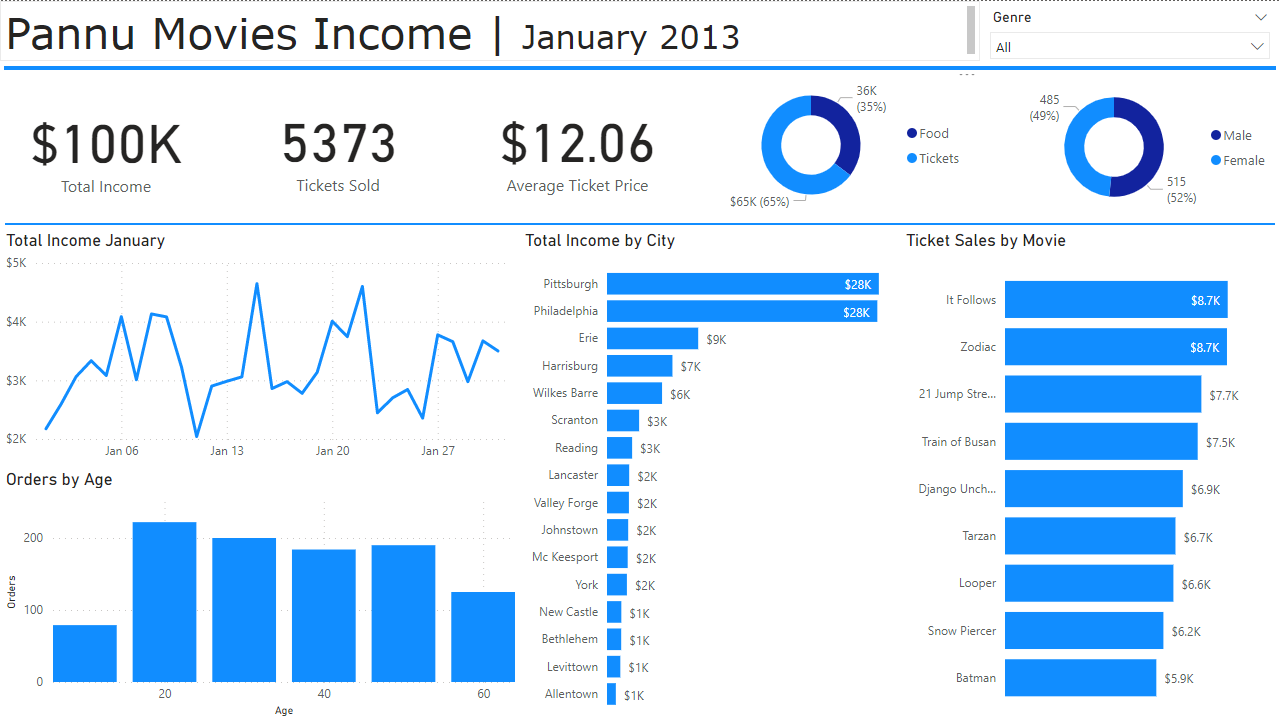Select the Erie income bar
1279x719 pixels.
click(x=652, y=338)
